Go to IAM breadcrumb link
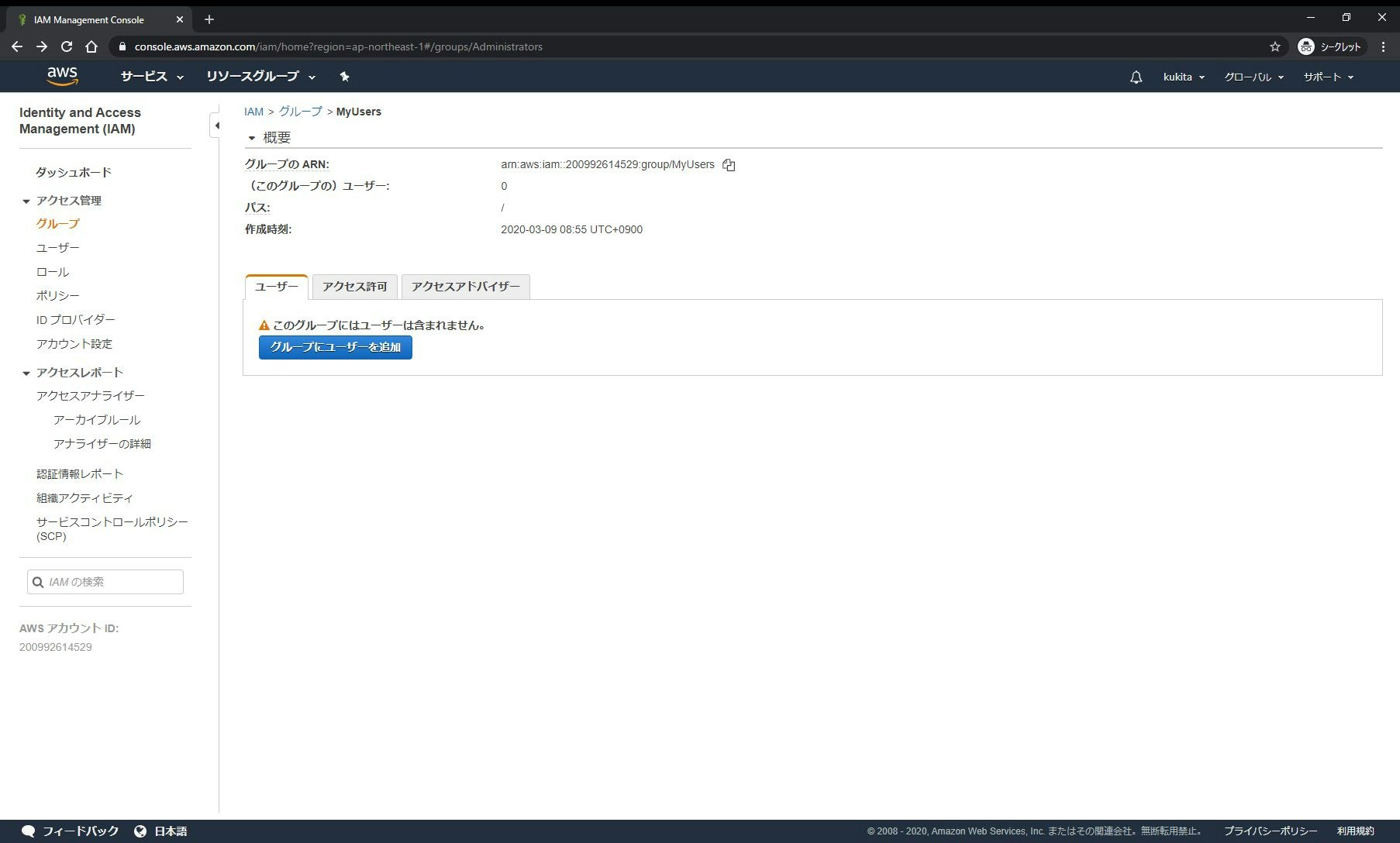 pyautogui.click(x=253, y=112)
